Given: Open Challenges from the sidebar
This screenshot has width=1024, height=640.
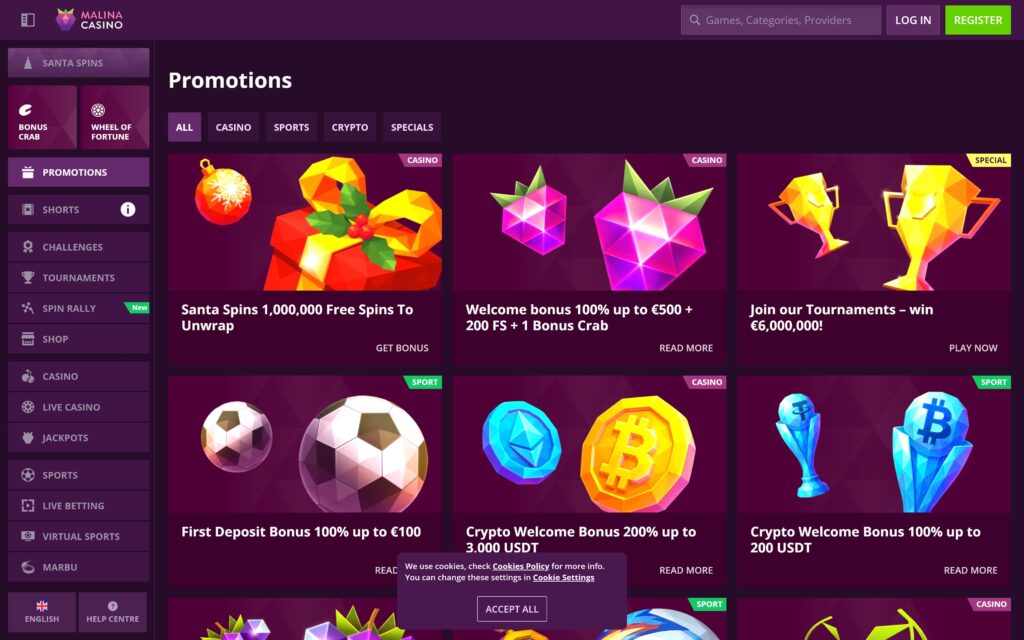Looking at the screenshot, I should (x=78, y=247).
